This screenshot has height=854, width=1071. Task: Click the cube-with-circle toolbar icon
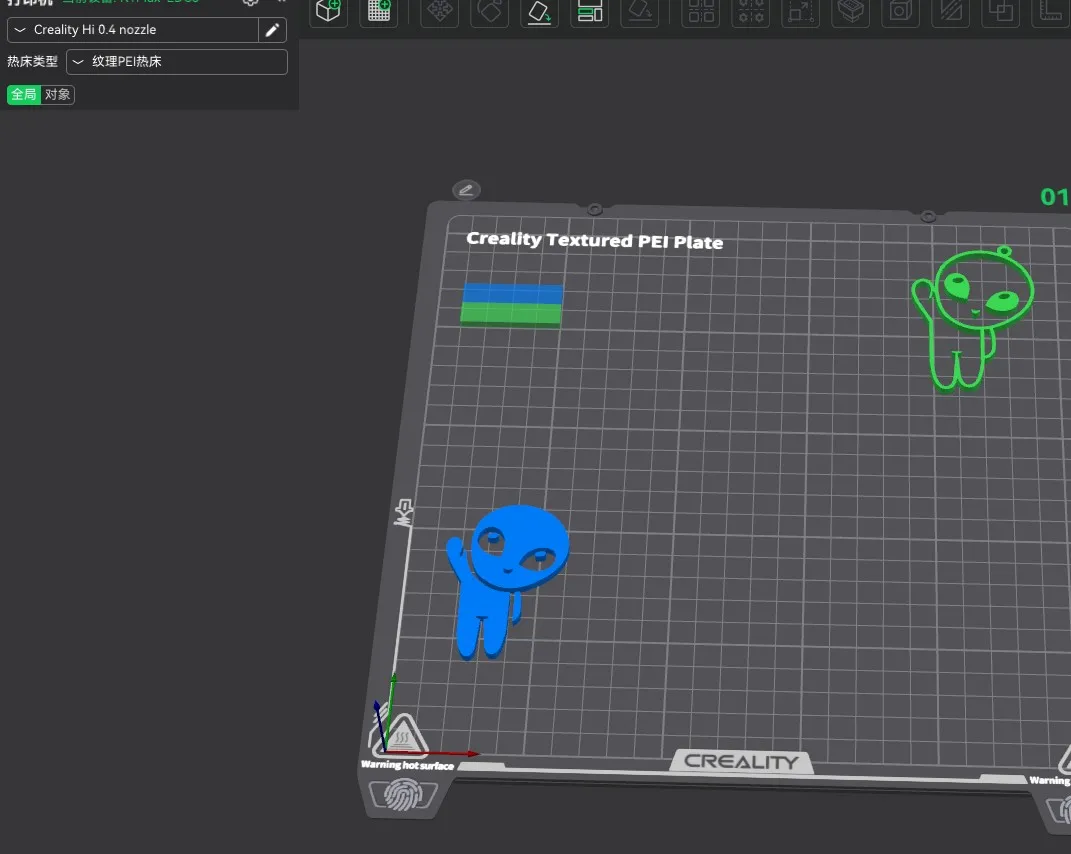coord(901,12)
